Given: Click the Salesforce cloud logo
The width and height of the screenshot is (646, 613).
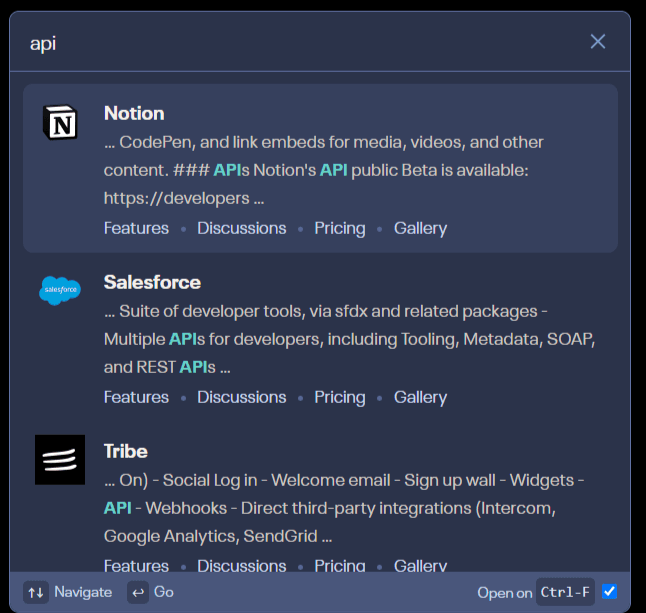Looking at the screenshot, I should 60,291.
